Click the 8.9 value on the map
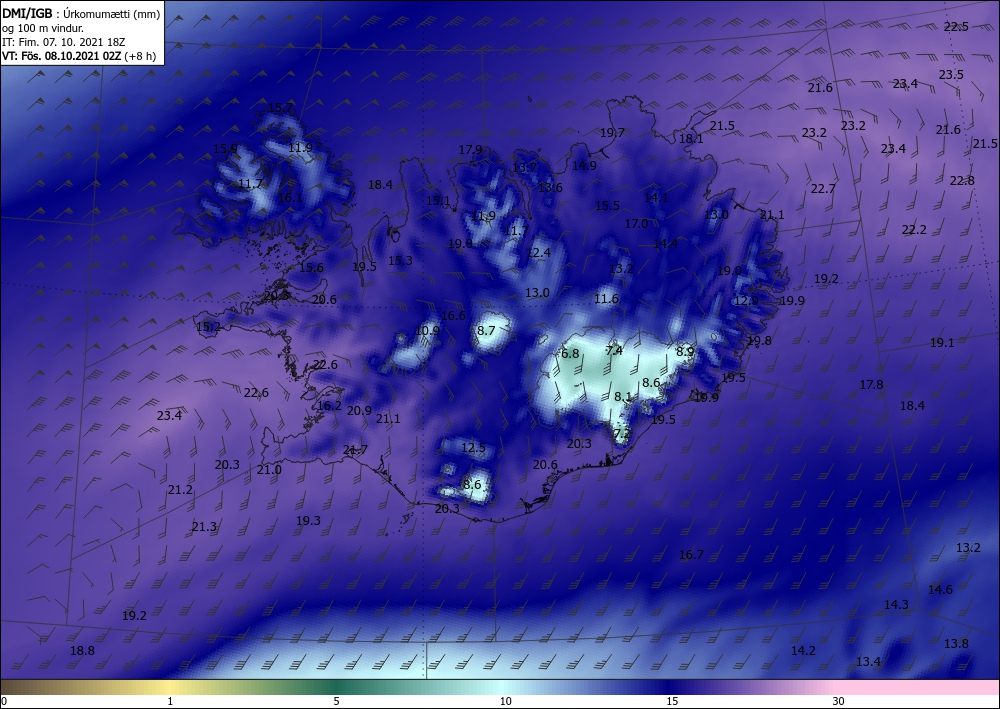This screenshot has height=709, width=1000. 685,351
